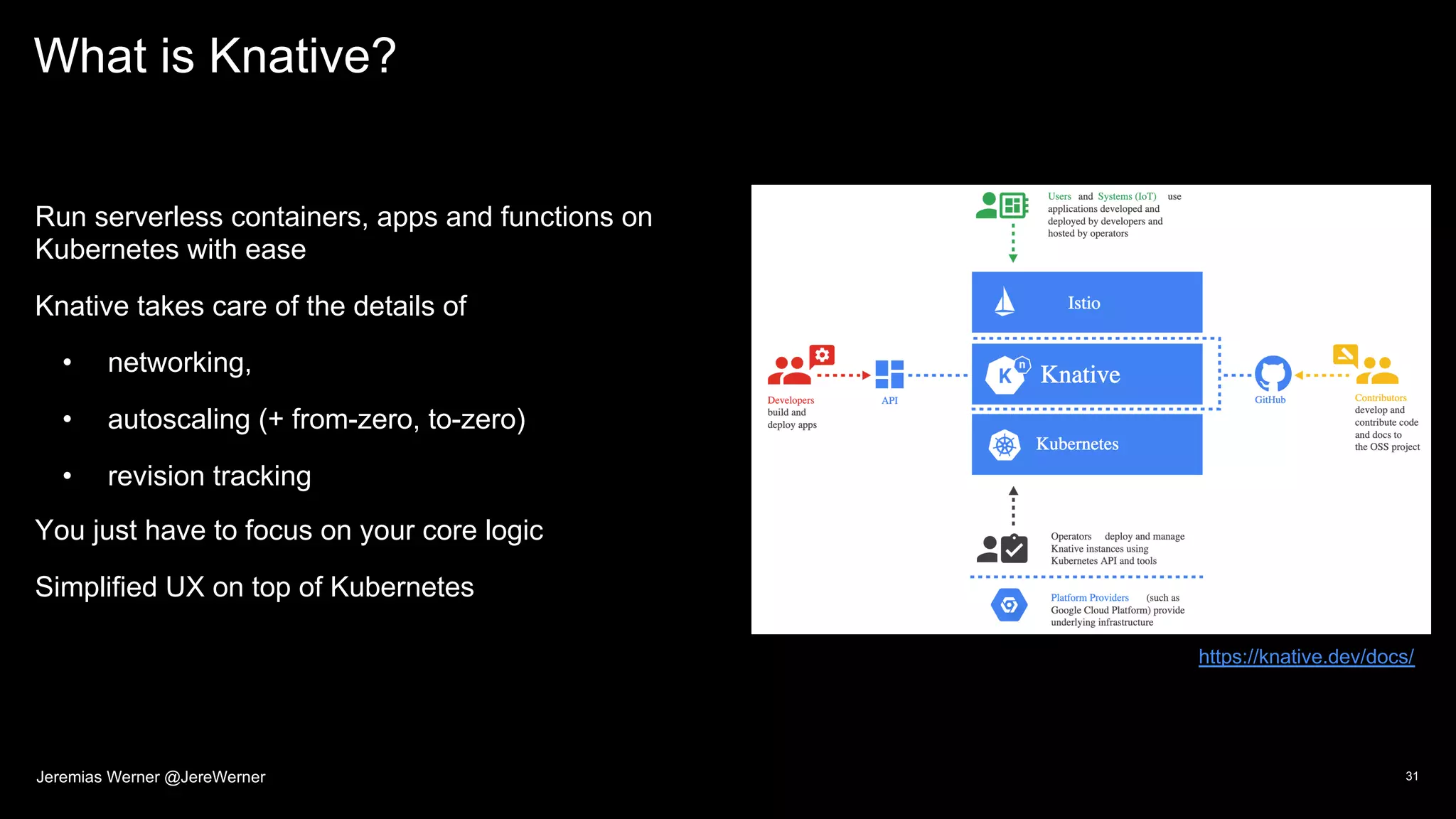The image size is (1456, 819).
Task: Click 'Run serverless containers, apps and functions' paragraph
Action: [343, 233]
